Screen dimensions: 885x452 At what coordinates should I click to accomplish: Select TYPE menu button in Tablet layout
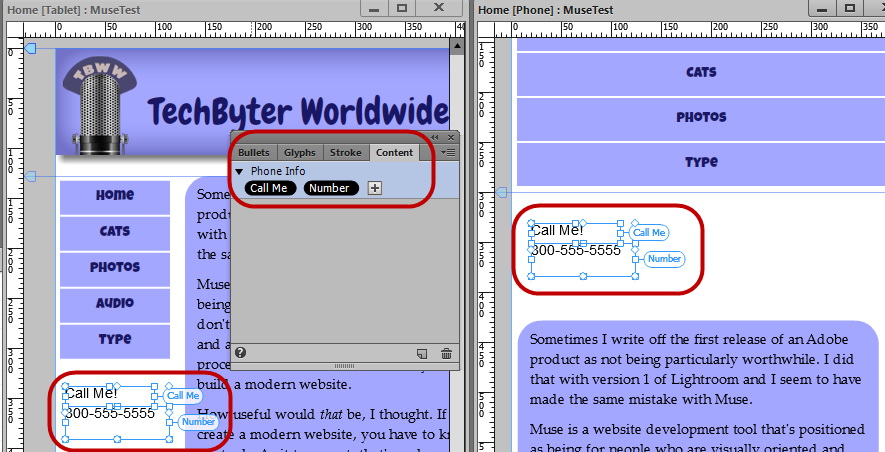tap(115, 340)
